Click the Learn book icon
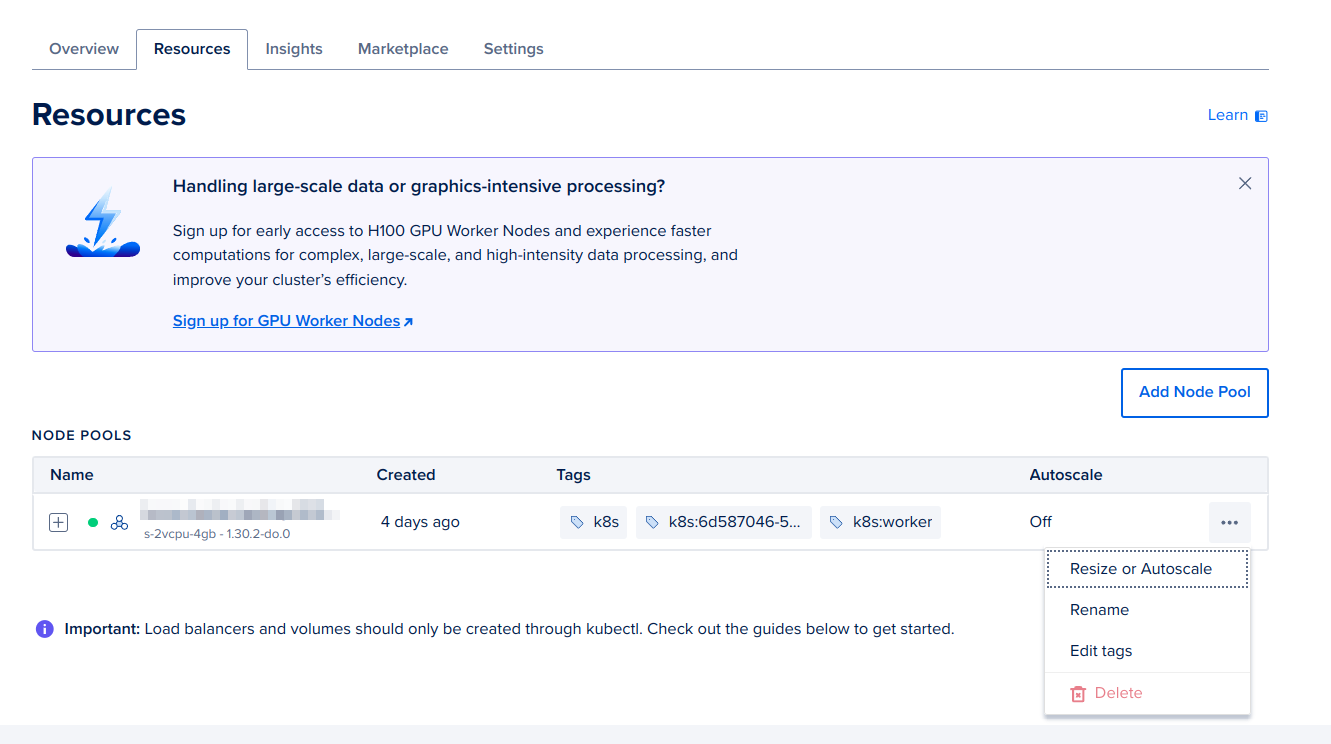The height and width of the screenshot is (744, 1331). point(1261,116)
